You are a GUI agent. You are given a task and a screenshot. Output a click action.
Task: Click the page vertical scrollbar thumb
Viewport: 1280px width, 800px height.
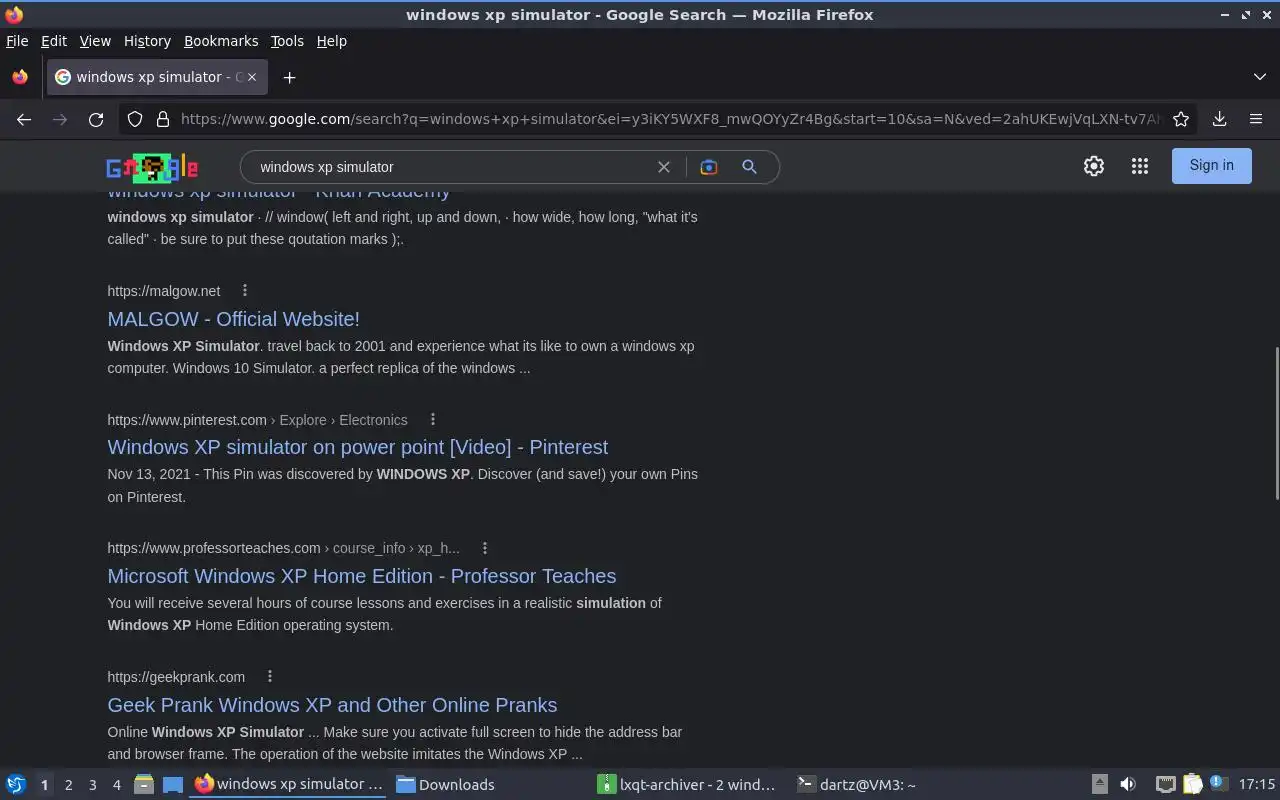point(1276,423)
